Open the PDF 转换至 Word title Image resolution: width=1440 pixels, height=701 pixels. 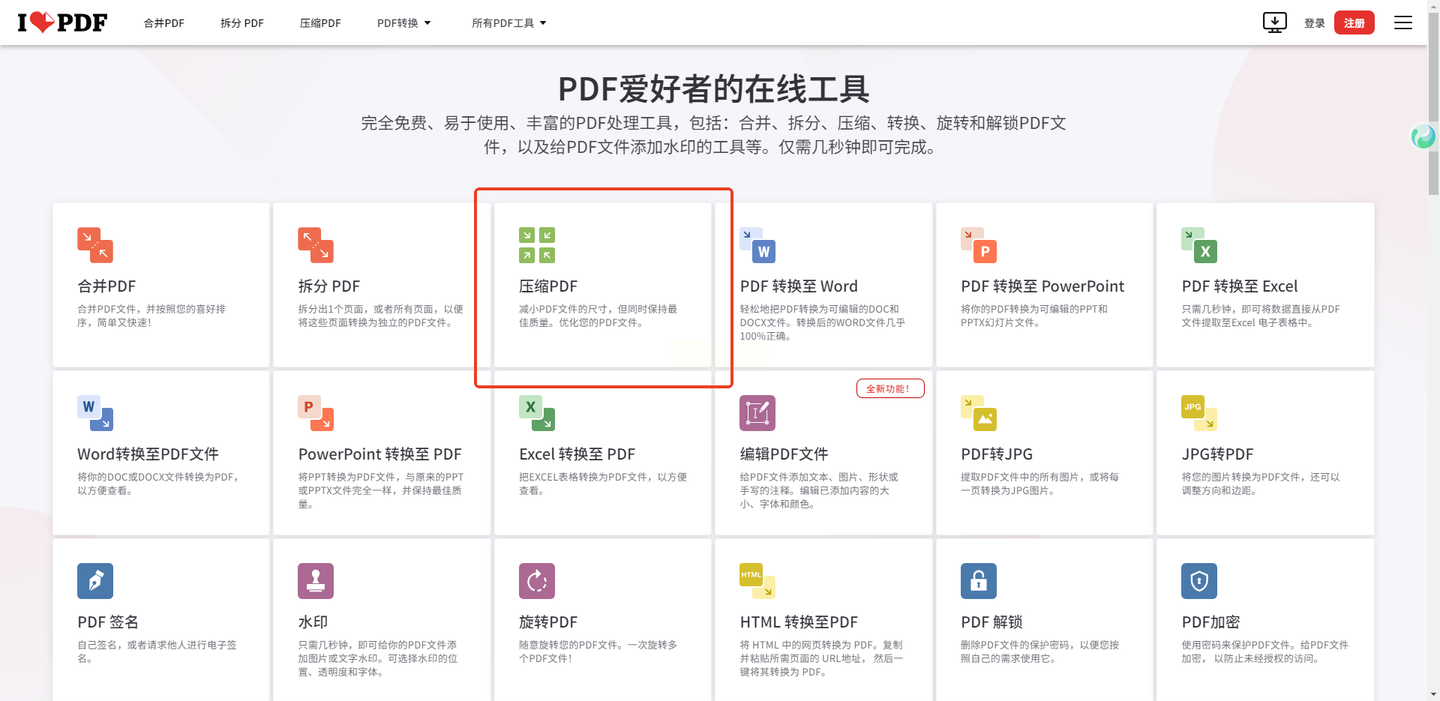click(x=799, y=286)
